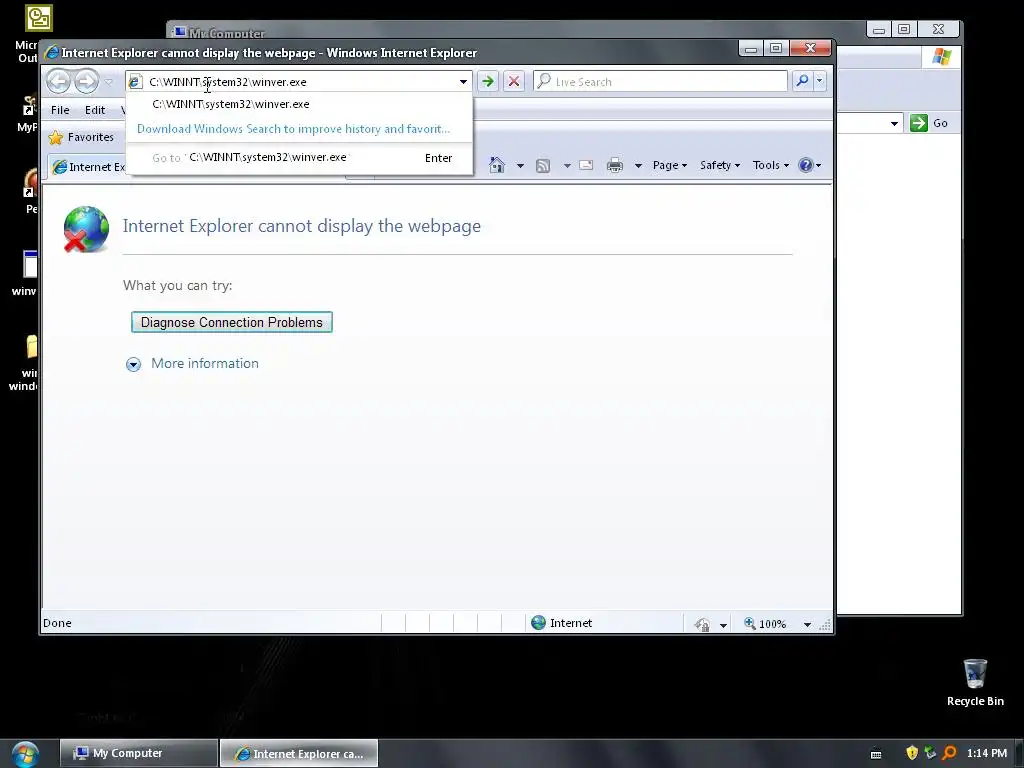The width and height of the screenshot is (1024, 768).
Task: Expand the More information section
Action: 133,364
